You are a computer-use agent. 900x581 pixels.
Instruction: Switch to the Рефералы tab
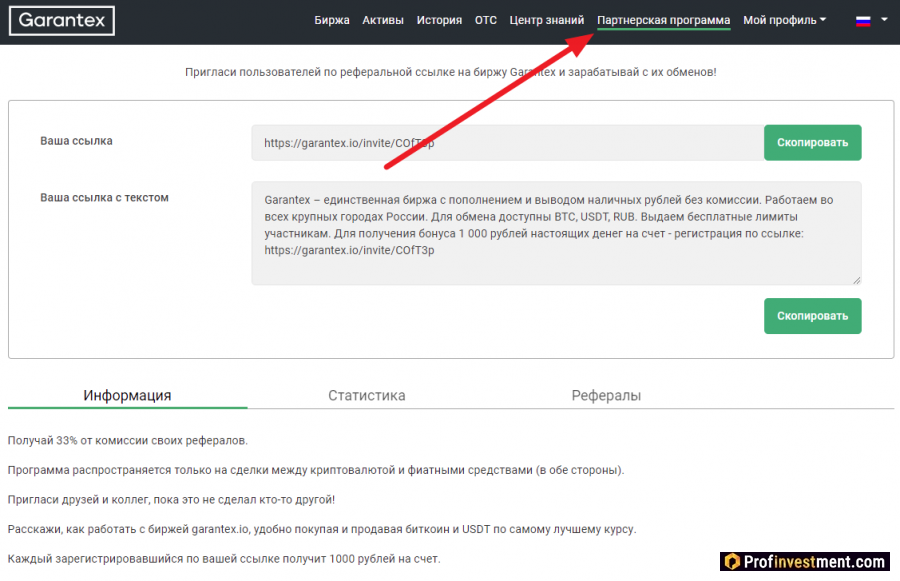coord(606,396)
